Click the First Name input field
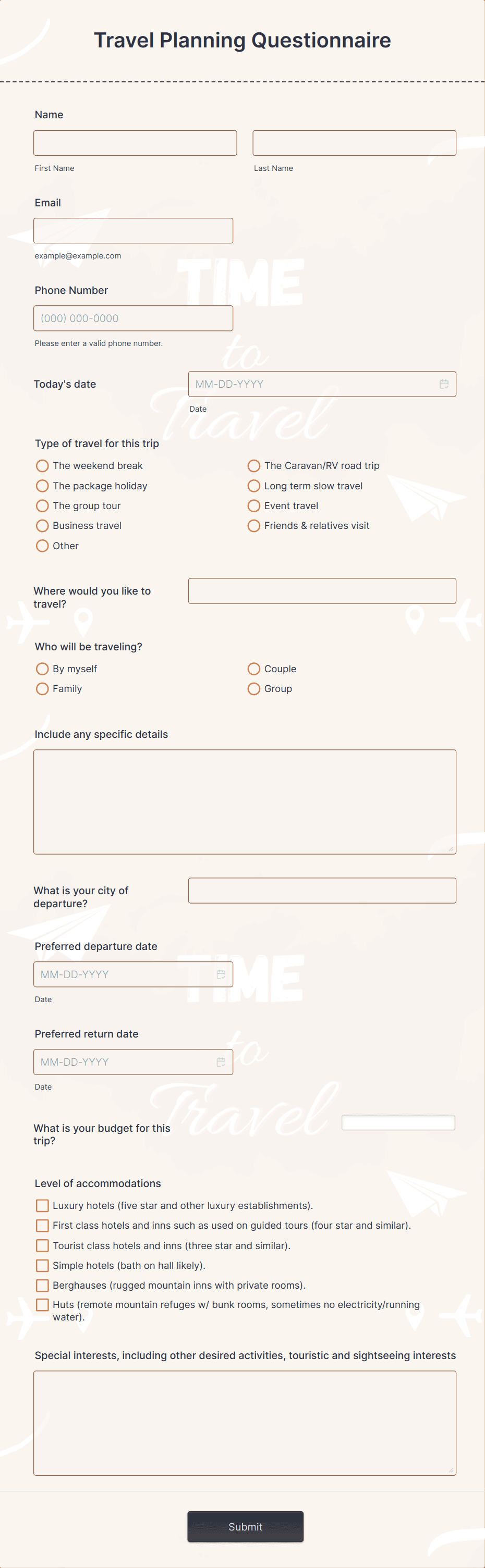 click(135, 142)
